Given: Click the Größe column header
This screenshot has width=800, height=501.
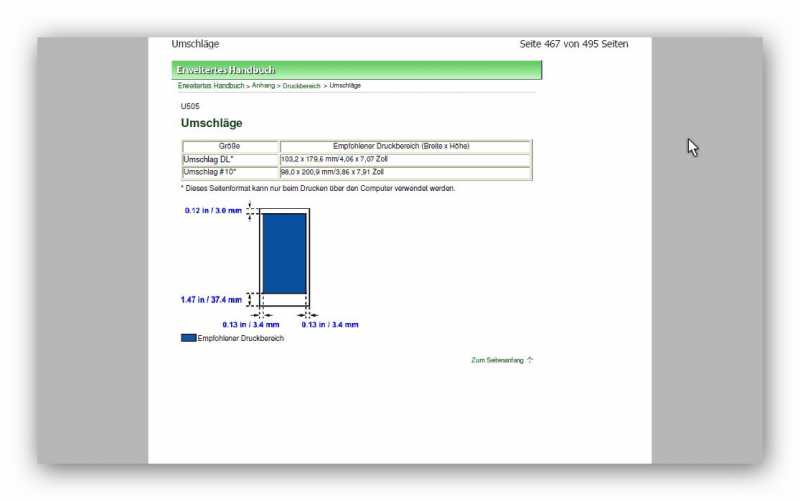Looking at the screenshot, I should tap(229, 146).
